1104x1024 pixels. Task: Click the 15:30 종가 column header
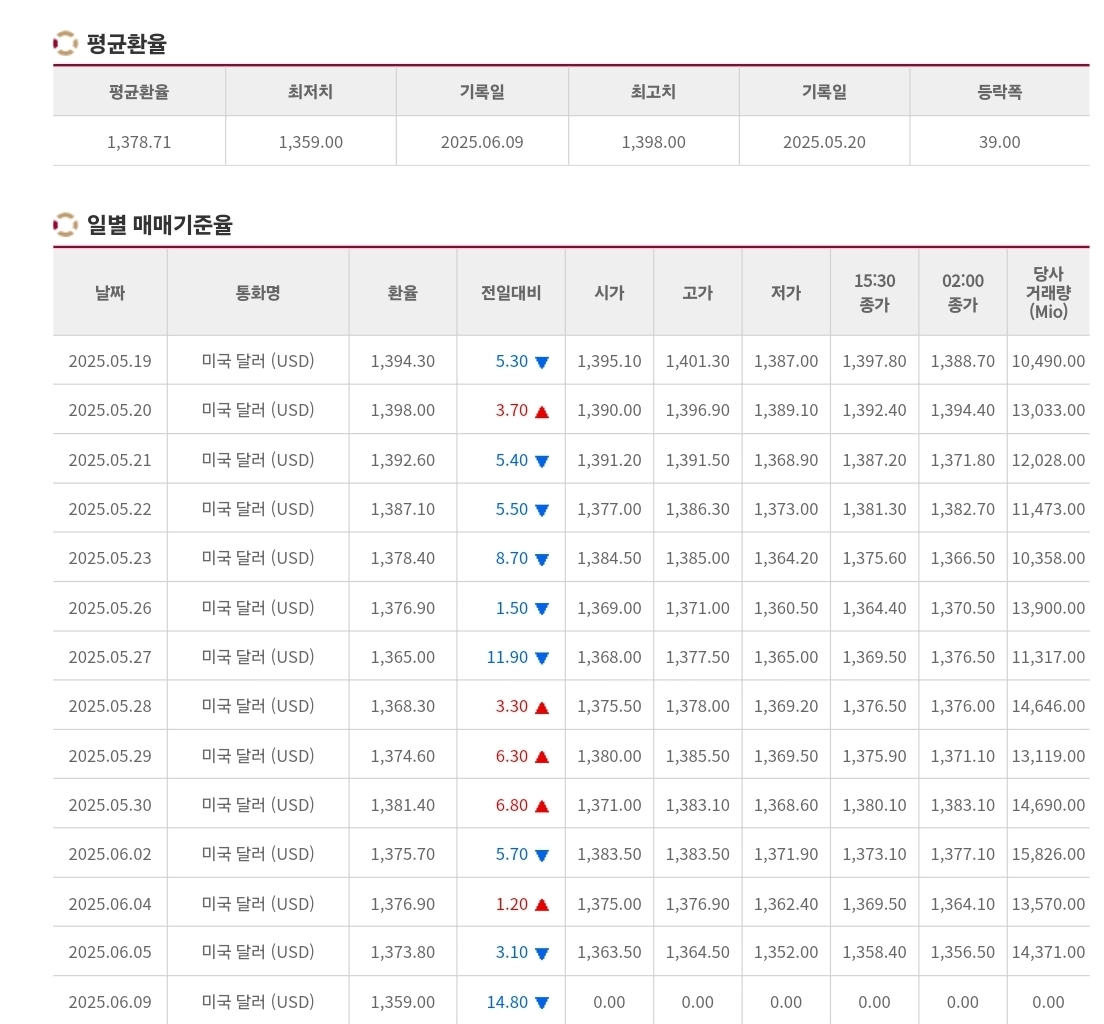tap(874, 292)
